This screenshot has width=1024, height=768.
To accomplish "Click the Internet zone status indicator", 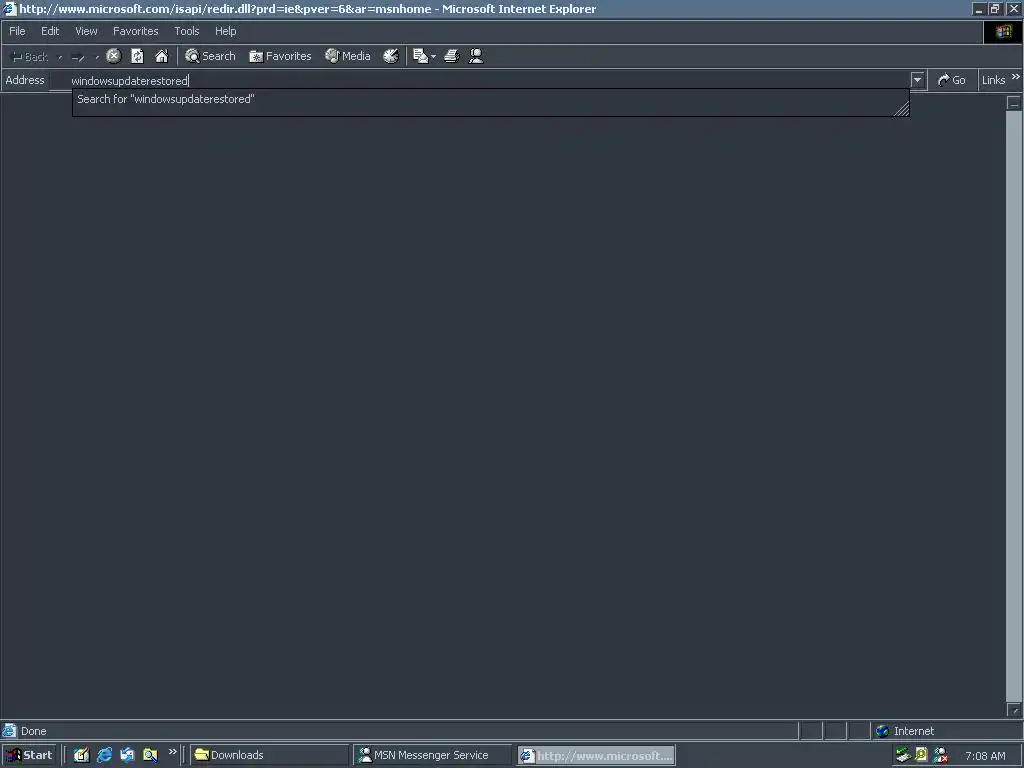I will pyautogui.click(x=905, y=731).
